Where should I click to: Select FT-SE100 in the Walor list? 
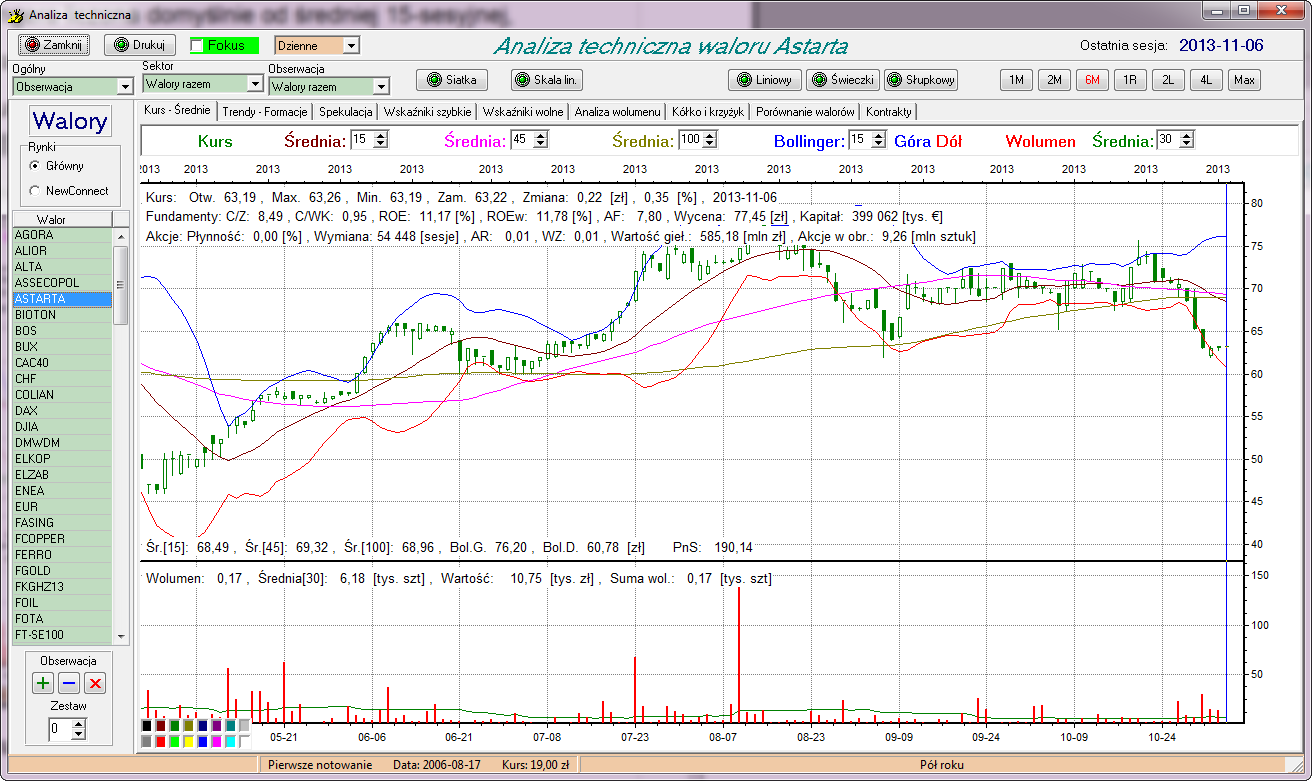(62, 635)
